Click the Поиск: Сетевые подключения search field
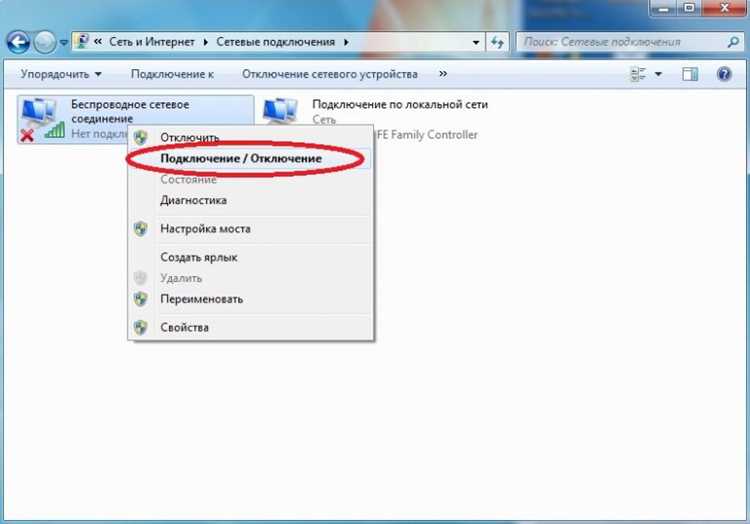 (x=623, y=43)
